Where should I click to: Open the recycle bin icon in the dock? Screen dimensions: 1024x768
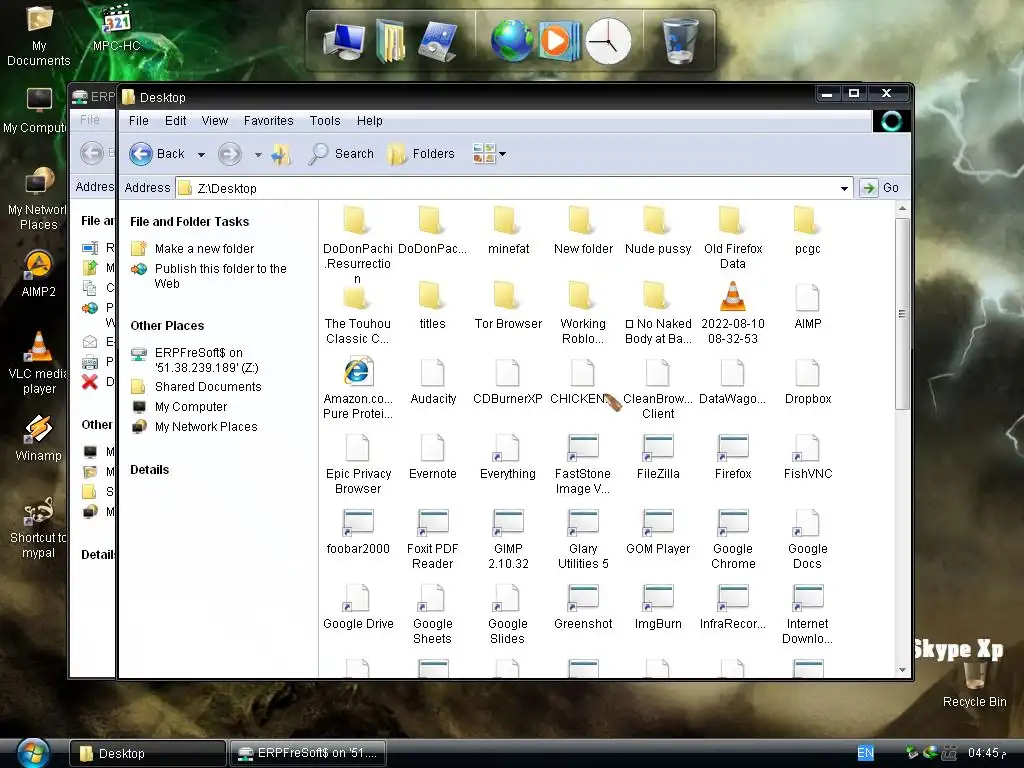pos(679,41)
